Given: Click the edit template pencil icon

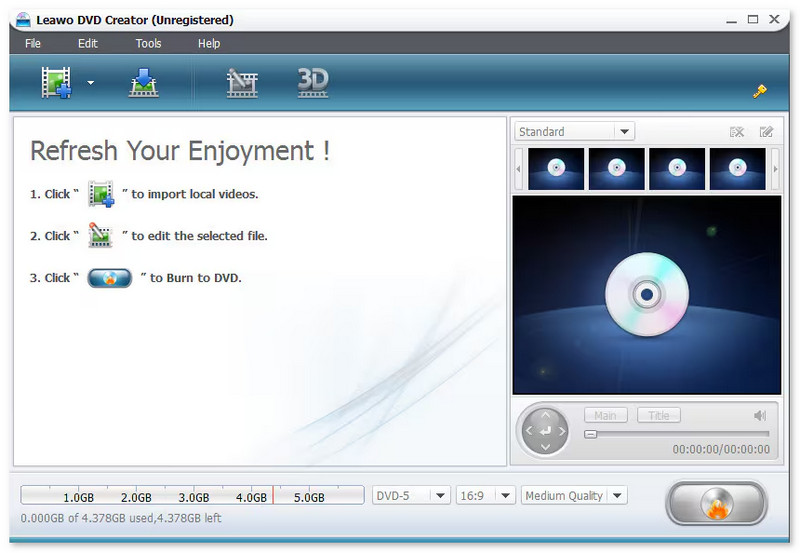Looking at the screenshot, I should click(766, 132).
